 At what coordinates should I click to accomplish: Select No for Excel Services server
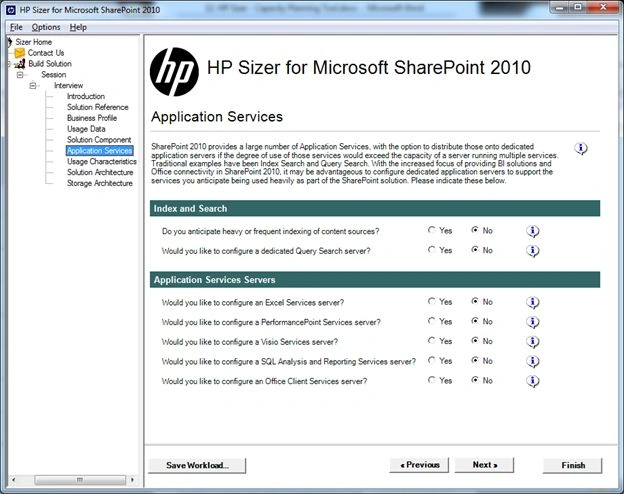pyautogui.click(x=475, y=301)
